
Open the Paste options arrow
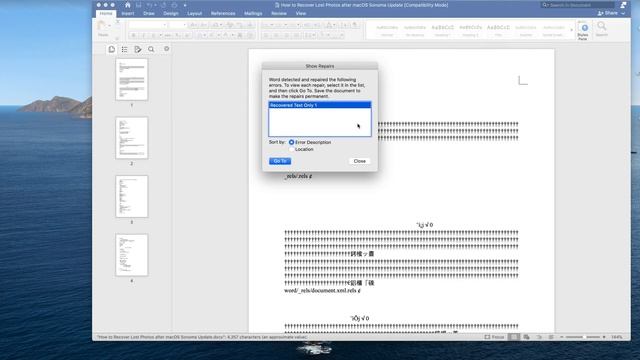[110, 26]
